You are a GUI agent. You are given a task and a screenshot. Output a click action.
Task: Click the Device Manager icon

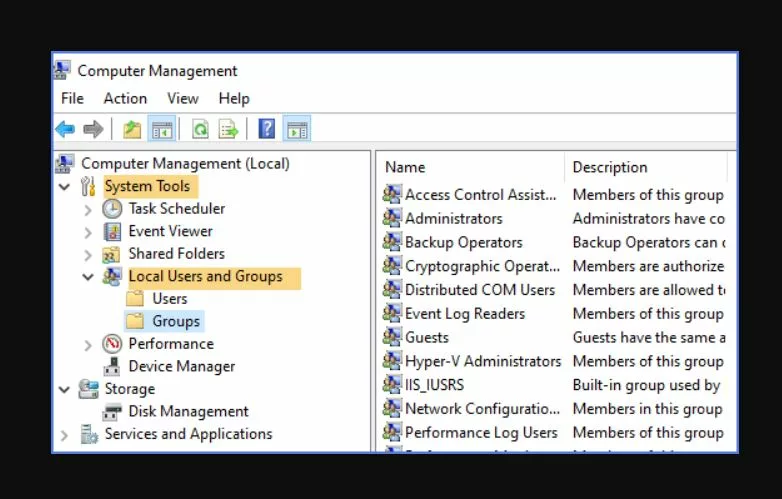(x=112, y=366)
